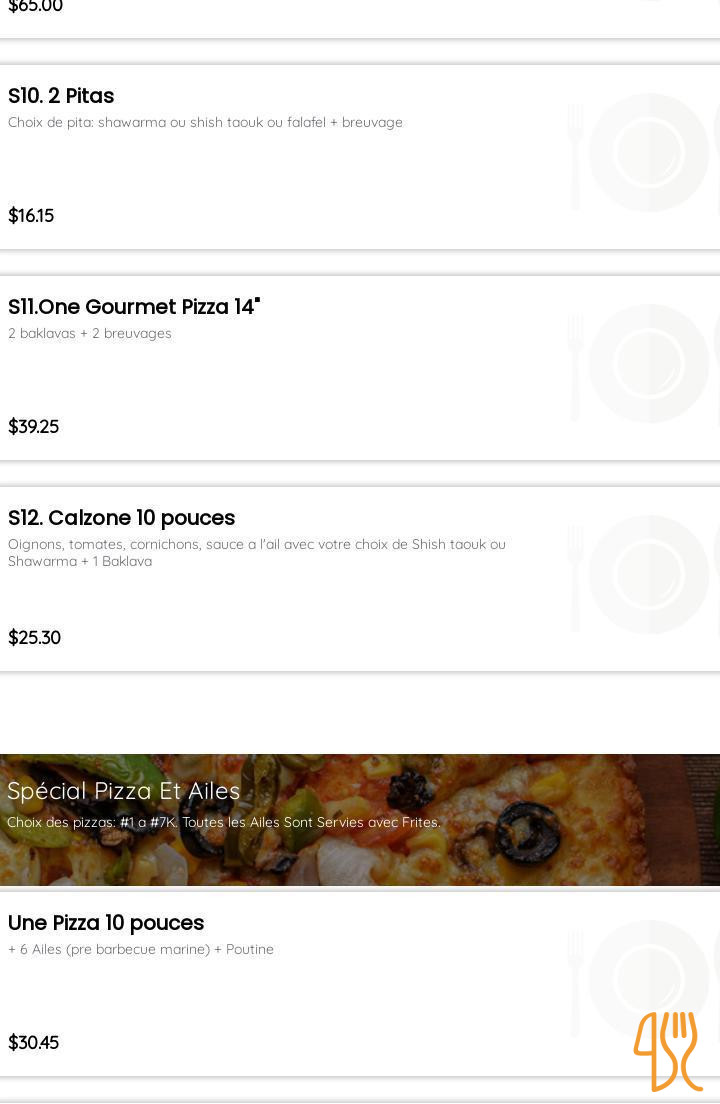
Task: Click the "Choix de pita" description text
Action: [x=205, y=123]
